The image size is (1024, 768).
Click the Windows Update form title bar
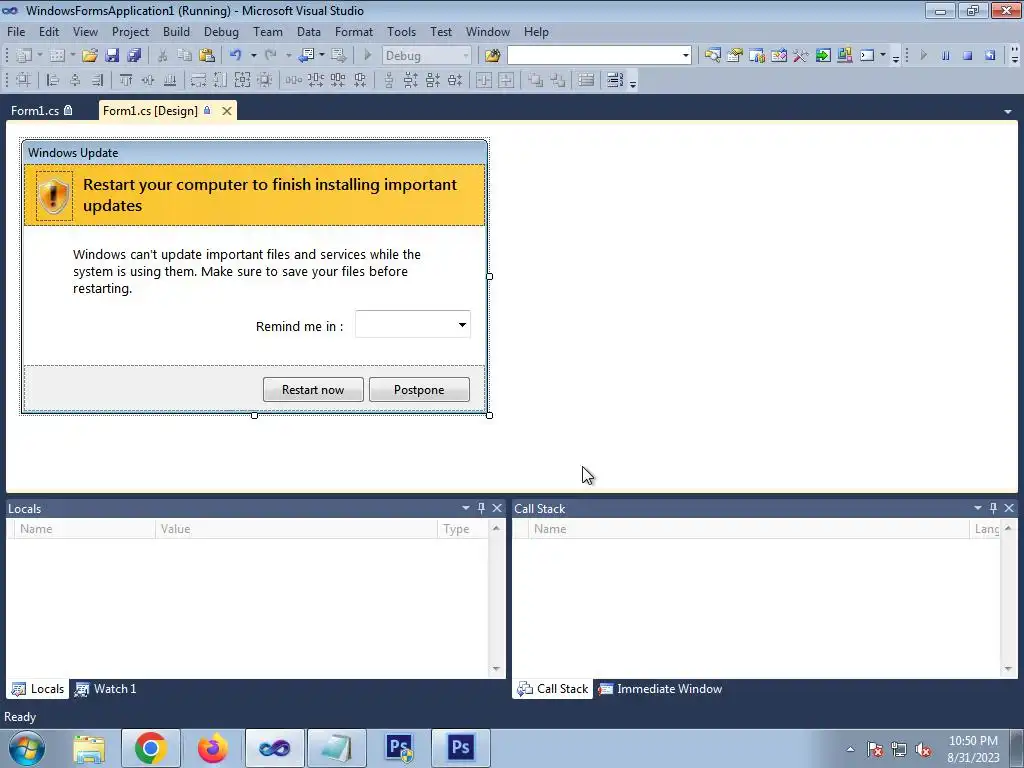click(255, 153)
